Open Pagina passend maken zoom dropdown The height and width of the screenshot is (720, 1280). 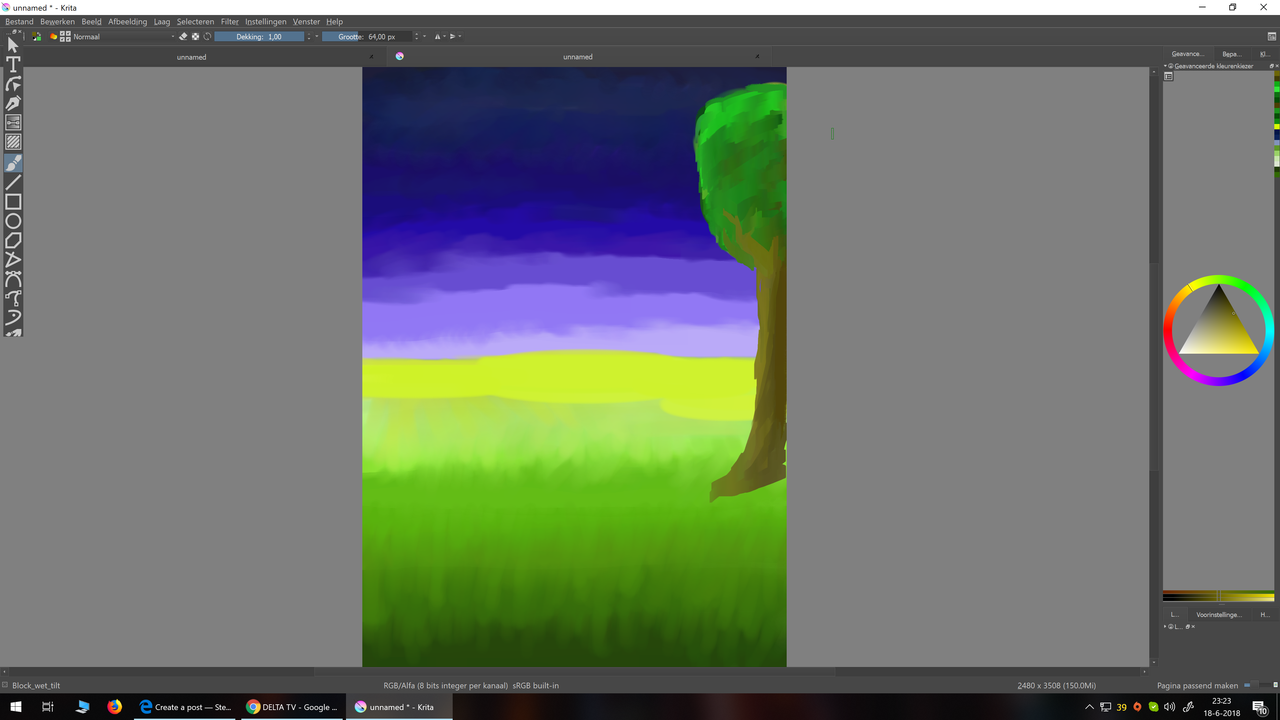click(1198, 686)
